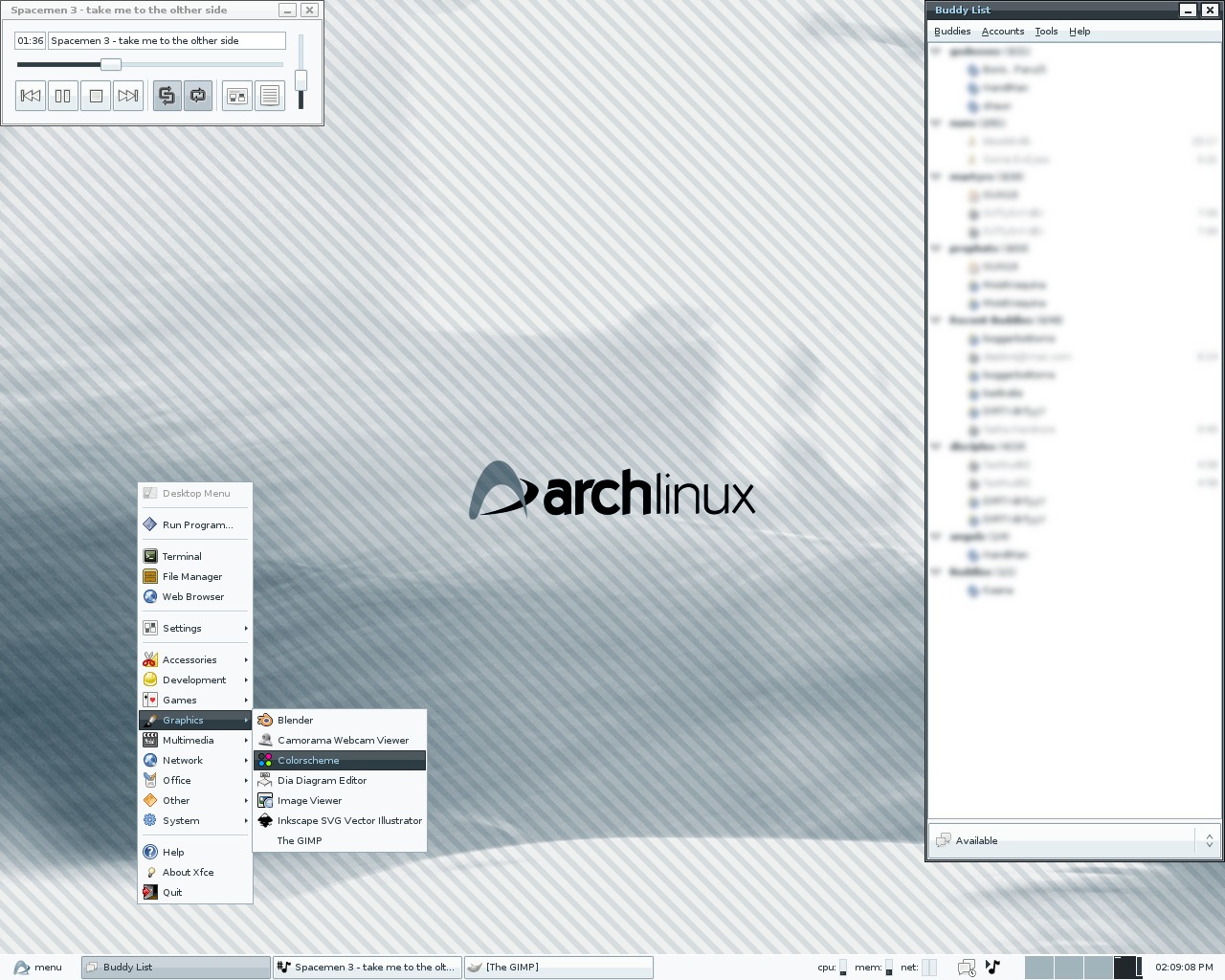Click the song position seek slider handle

pos(111,64)
